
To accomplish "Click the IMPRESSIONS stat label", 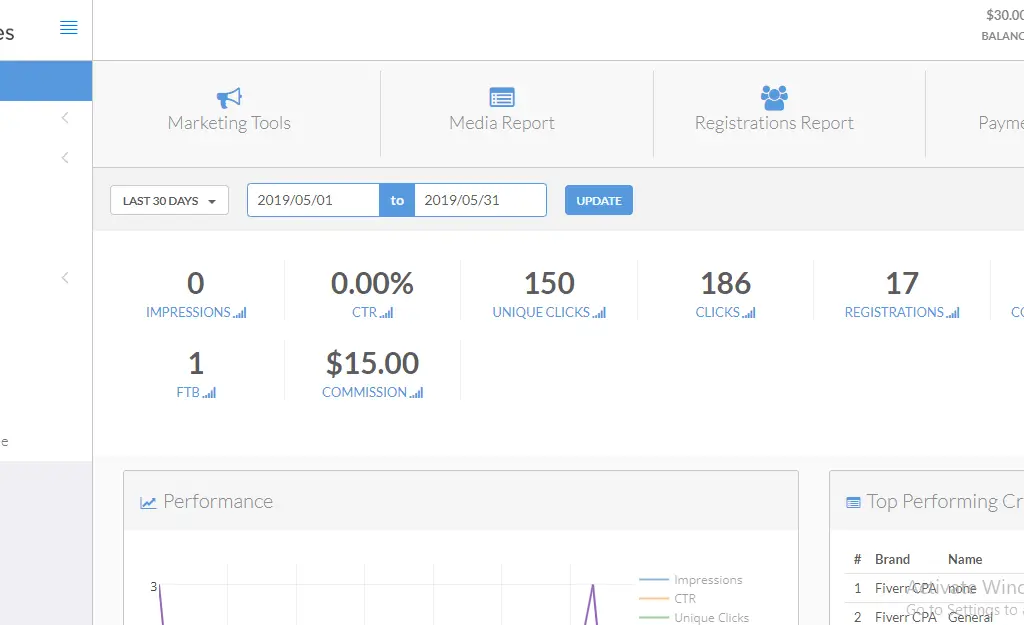I will (x=188, y=312).
